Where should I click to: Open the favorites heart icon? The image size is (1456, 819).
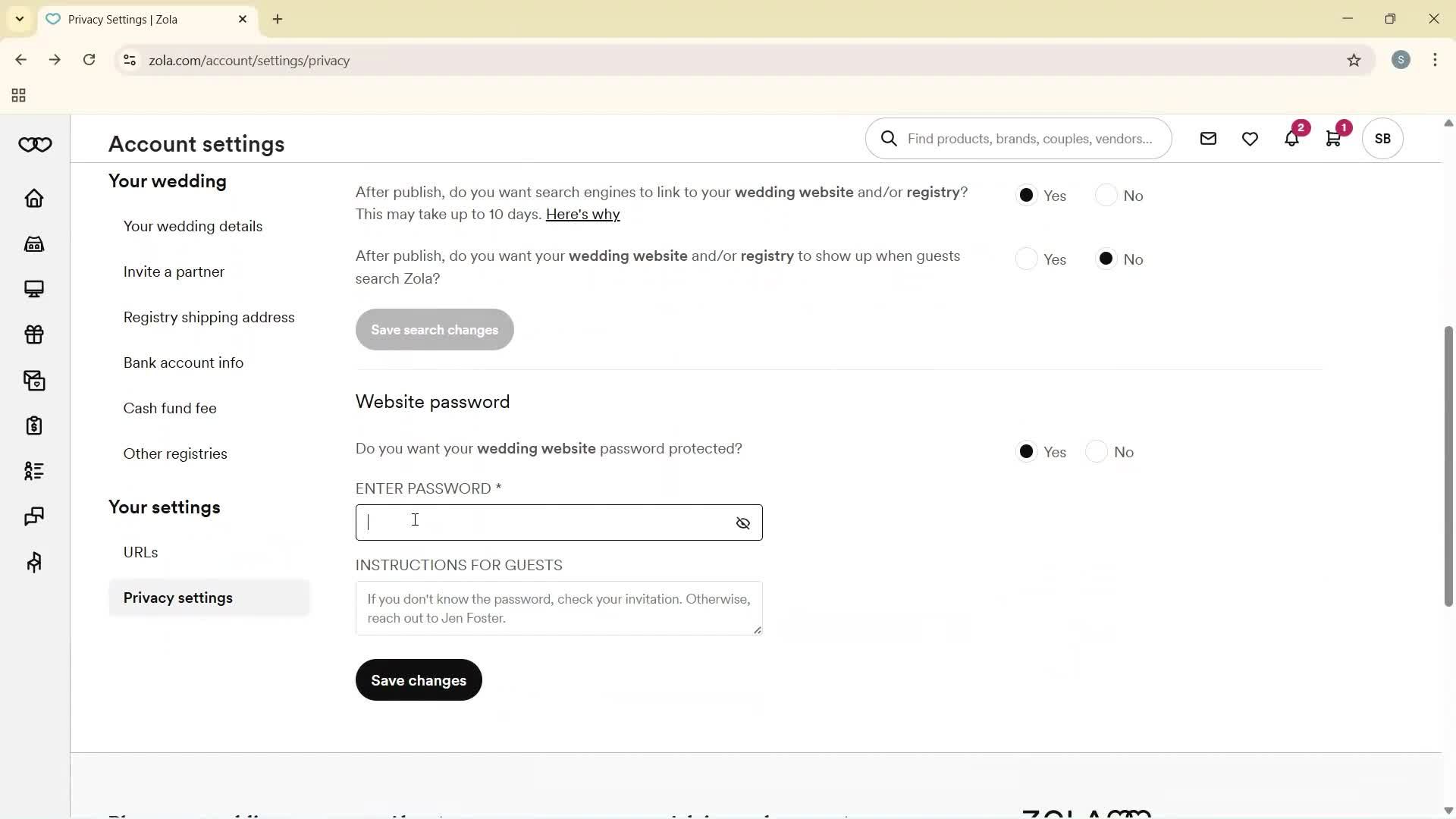click(1249, 138)
